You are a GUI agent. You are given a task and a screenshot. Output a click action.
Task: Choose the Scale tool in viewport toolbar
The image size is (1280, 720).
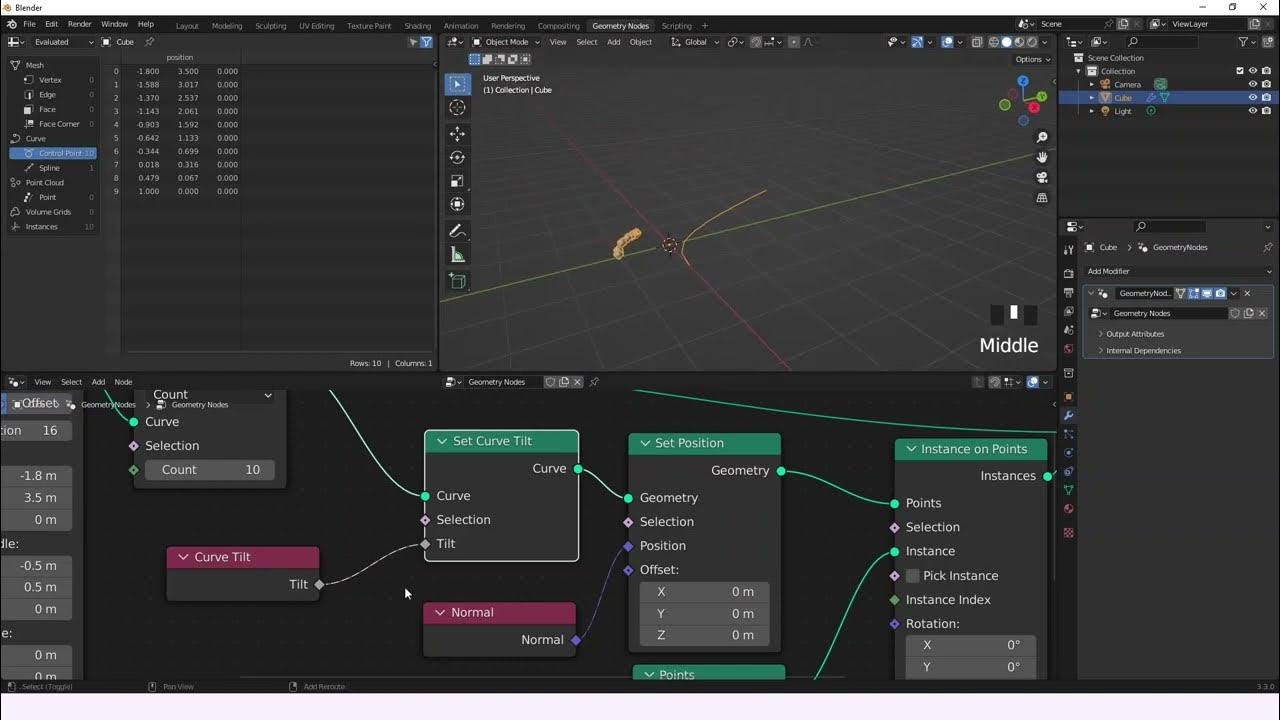point(457,181)
